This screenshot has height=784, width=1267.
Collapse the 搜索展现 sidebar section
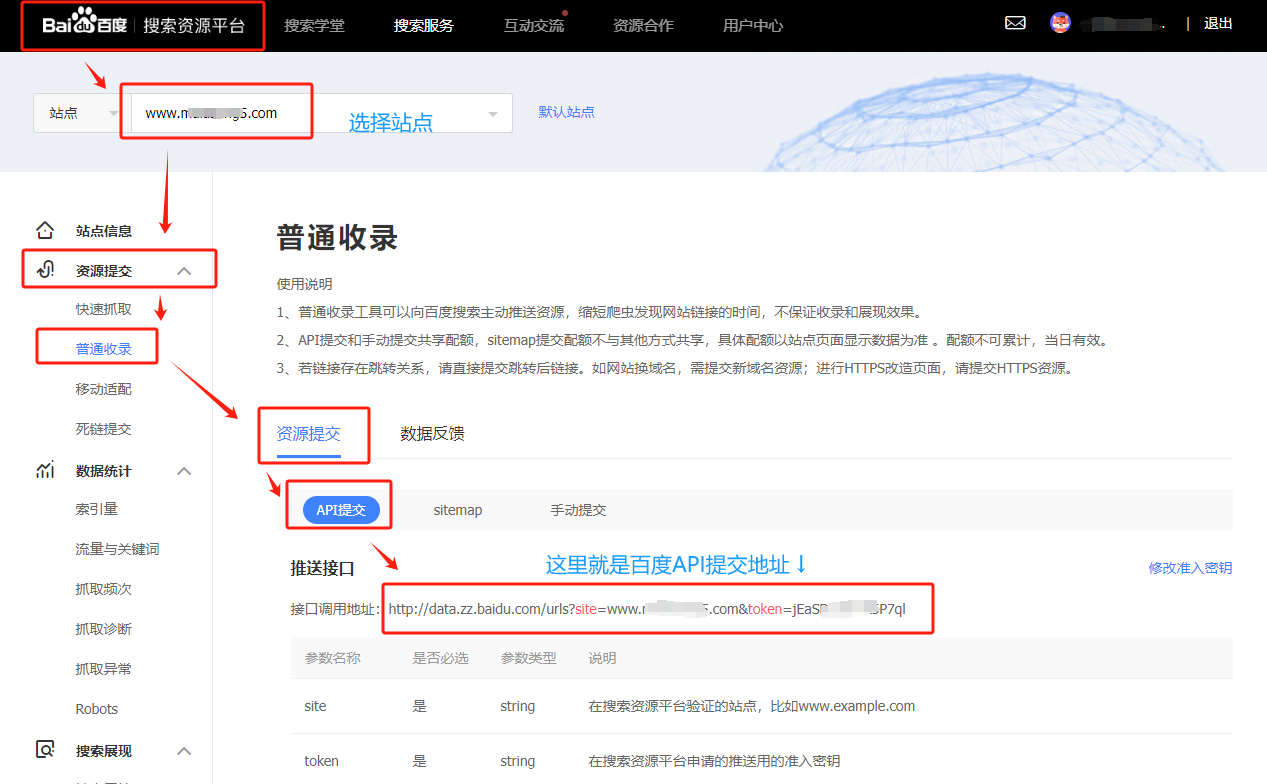coord(184,751)
